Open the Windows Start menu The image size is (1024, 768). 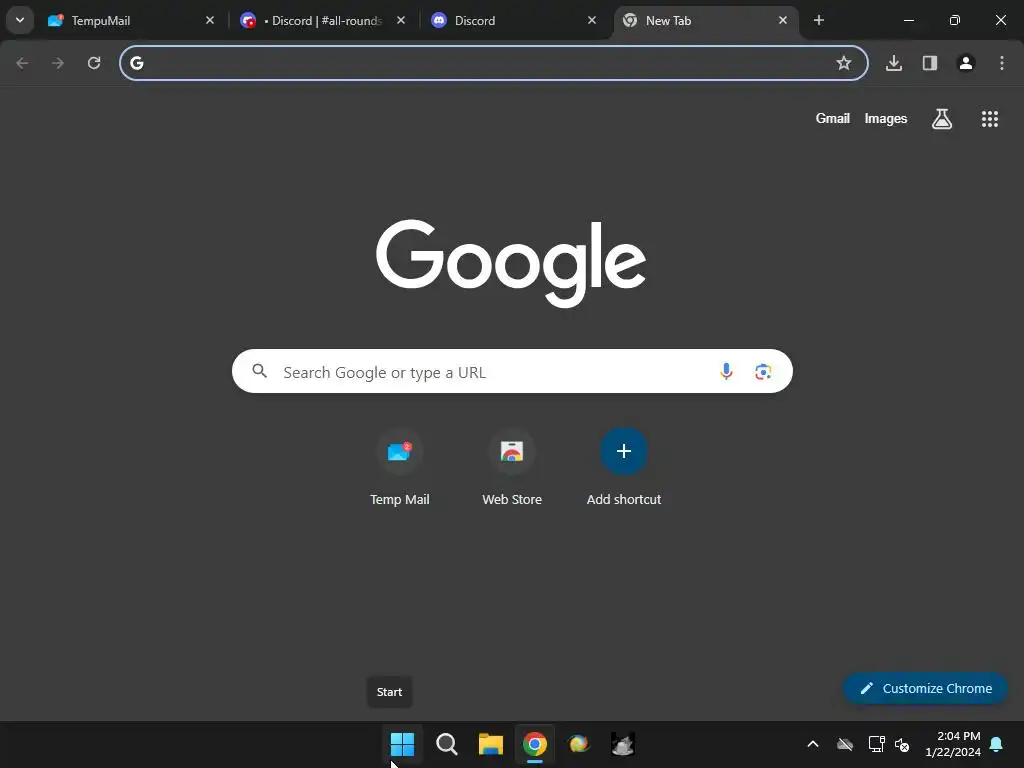click(x=402, y=744)
